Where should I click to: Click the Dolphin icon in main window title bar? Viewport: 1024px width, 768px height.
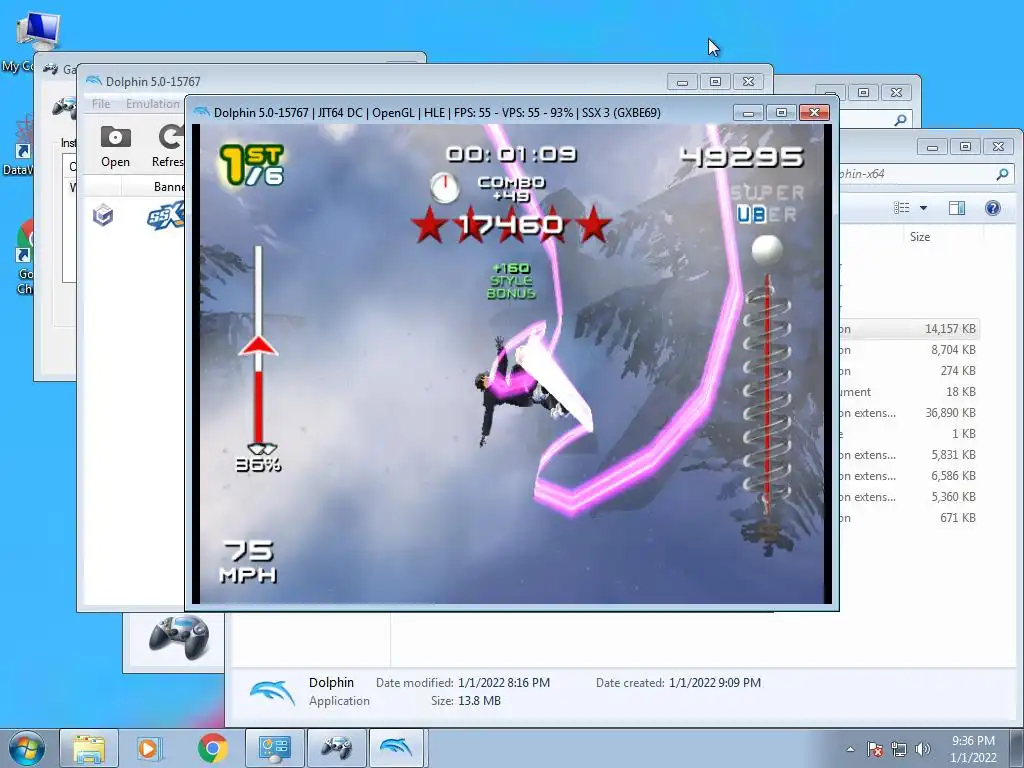94,81
